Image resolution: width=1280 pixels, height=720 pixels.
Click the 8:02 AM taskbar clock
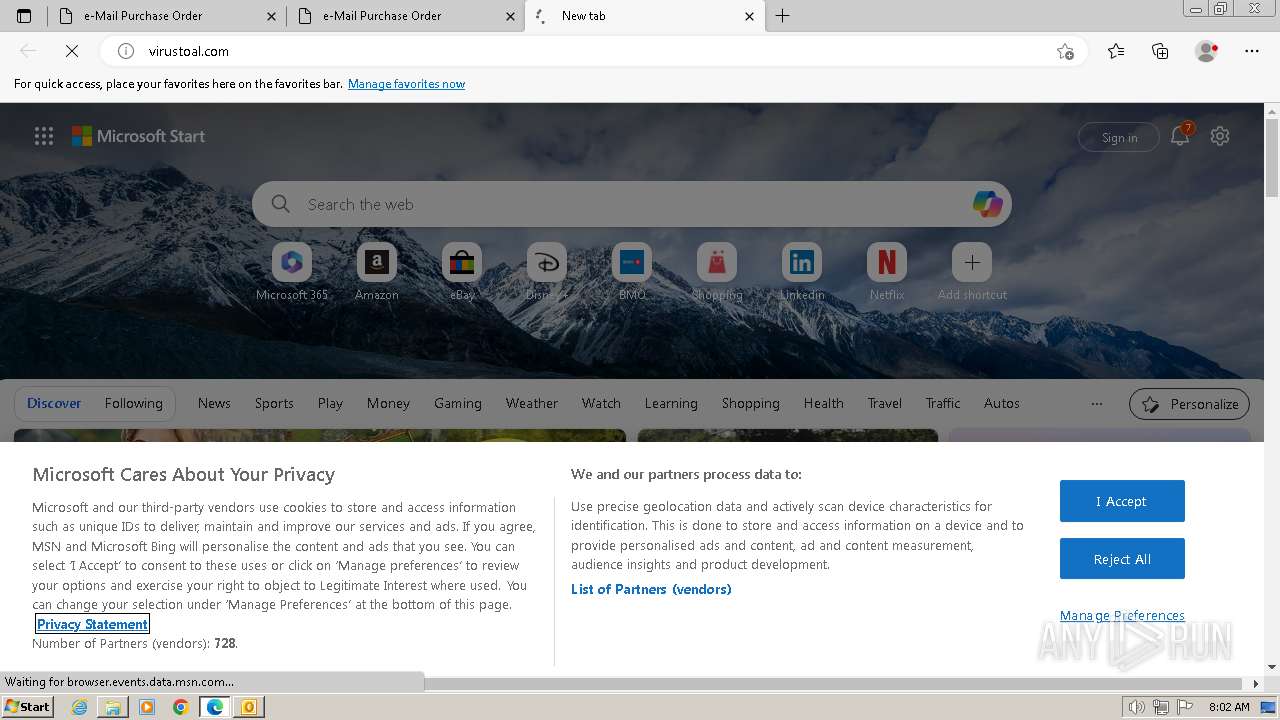[1229, 707]
